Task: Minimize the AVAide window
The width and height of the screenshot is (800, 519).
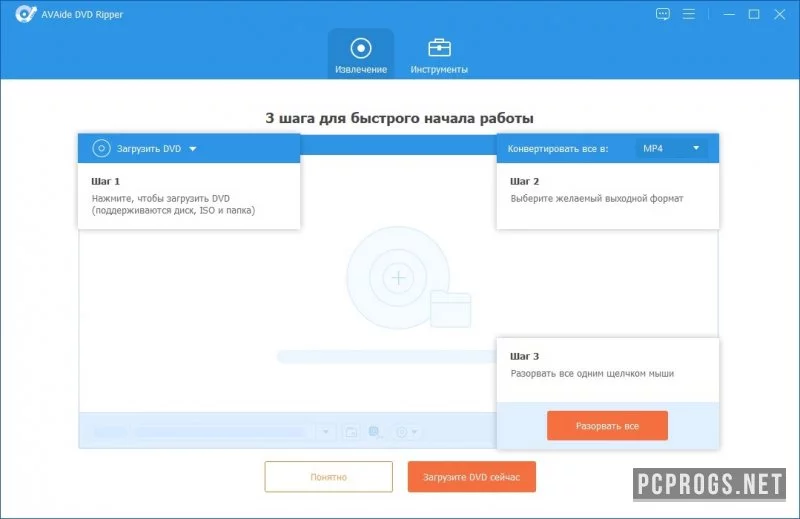Action: [729, 14]
